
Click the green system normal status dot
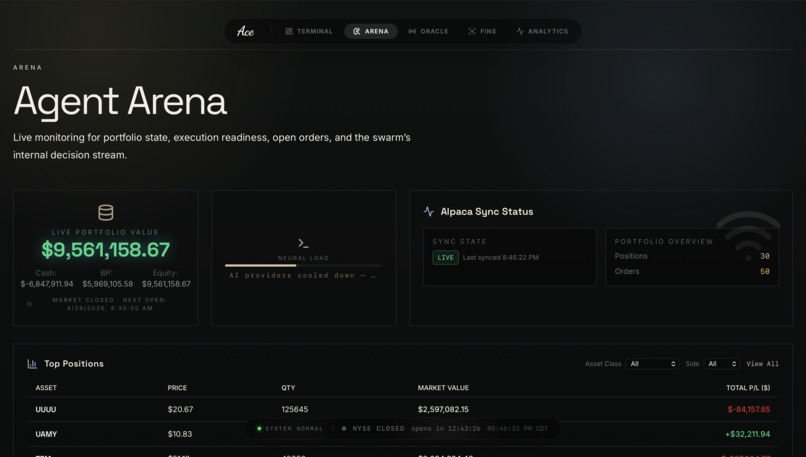tap(259, 428)
